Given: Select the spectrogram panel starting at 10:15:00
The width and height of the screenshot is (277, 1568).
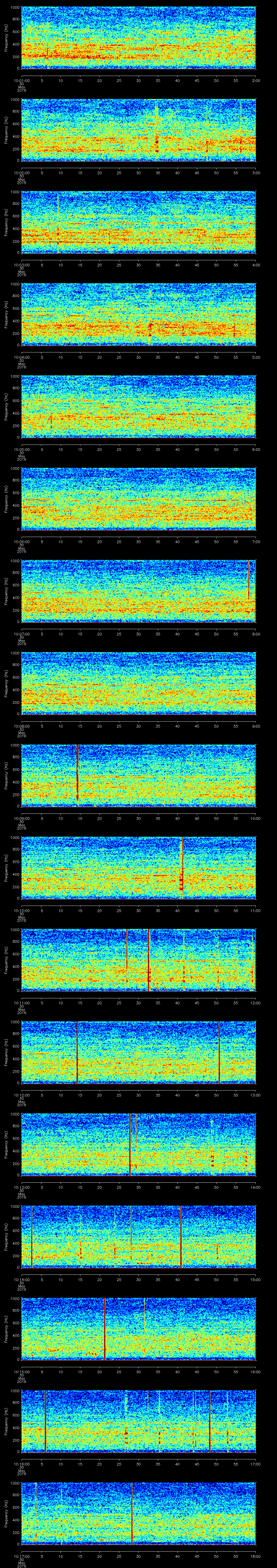Looking at the screenshot, I should 139,1329.
